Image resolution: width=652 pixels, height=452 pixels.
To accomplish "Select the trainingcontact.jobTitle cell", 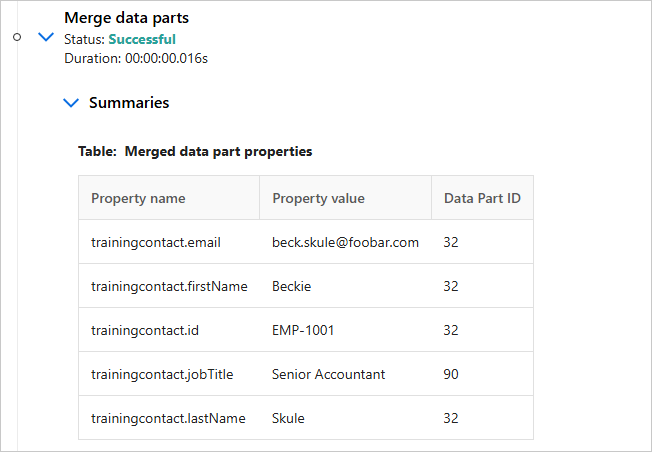I will (169, 374).
